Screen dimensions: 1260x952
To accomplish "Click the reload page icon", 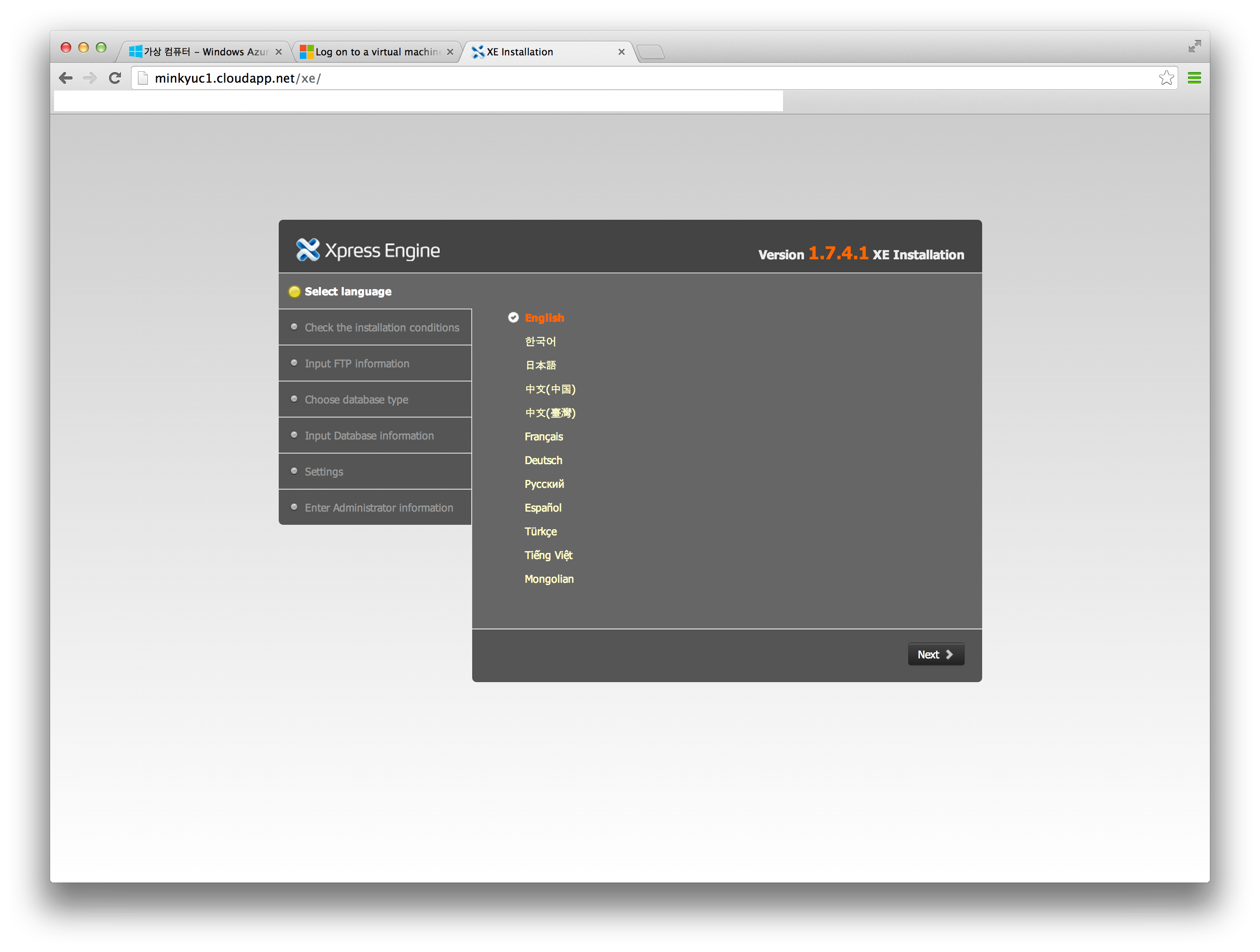I will pos(115,78).
